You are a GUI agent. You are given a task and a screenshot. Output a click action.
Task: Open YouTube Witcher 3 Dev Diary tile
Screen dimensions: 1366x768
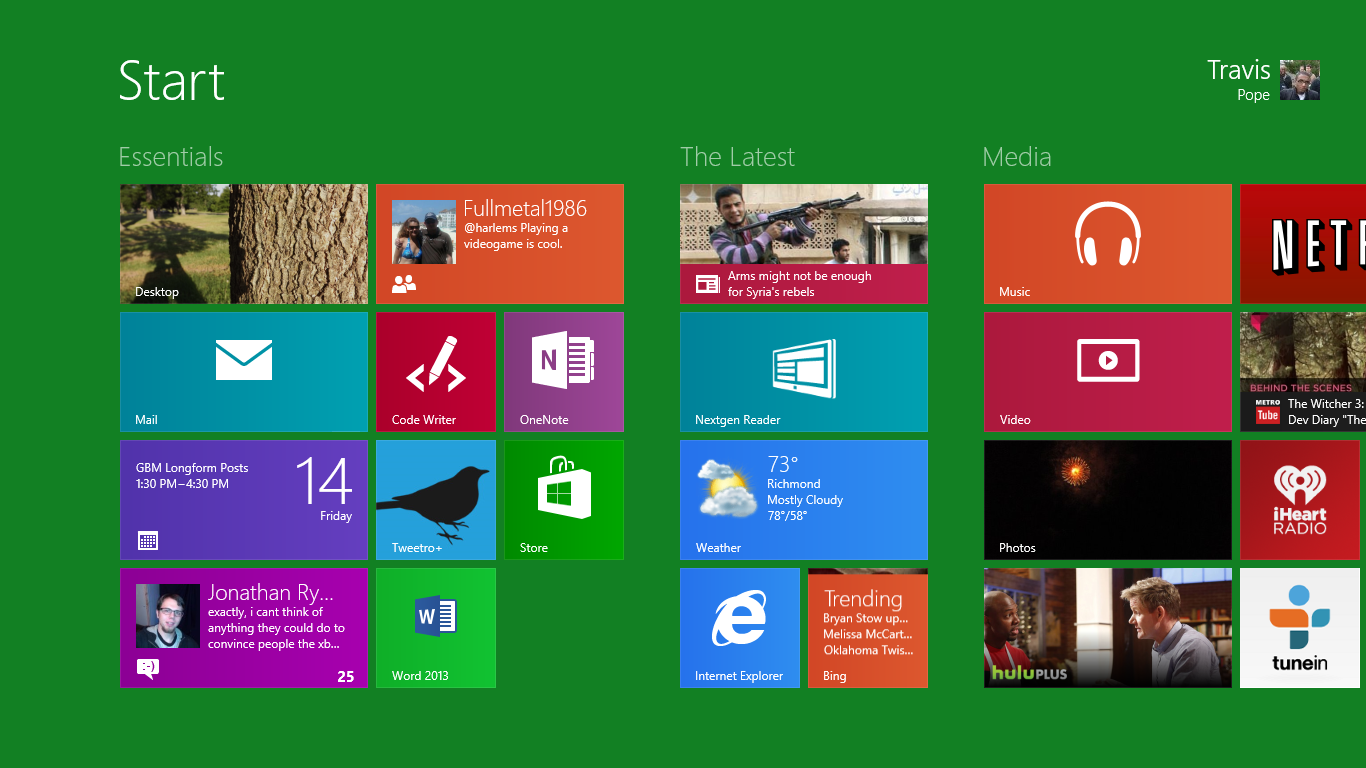1303,372
